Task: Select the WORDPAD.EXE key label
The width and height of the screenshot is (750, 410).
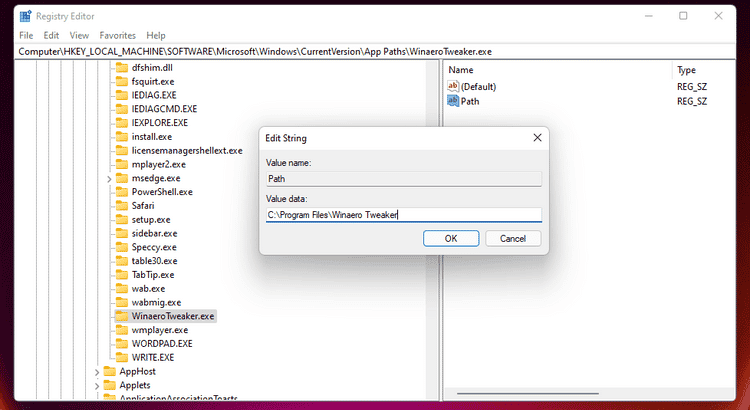Action: pos(162,344)
